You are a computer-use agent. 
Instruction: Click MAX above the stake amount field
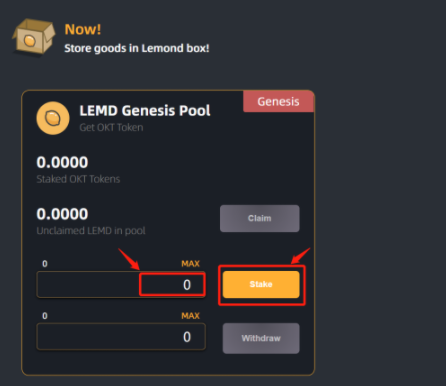(190, 264)
